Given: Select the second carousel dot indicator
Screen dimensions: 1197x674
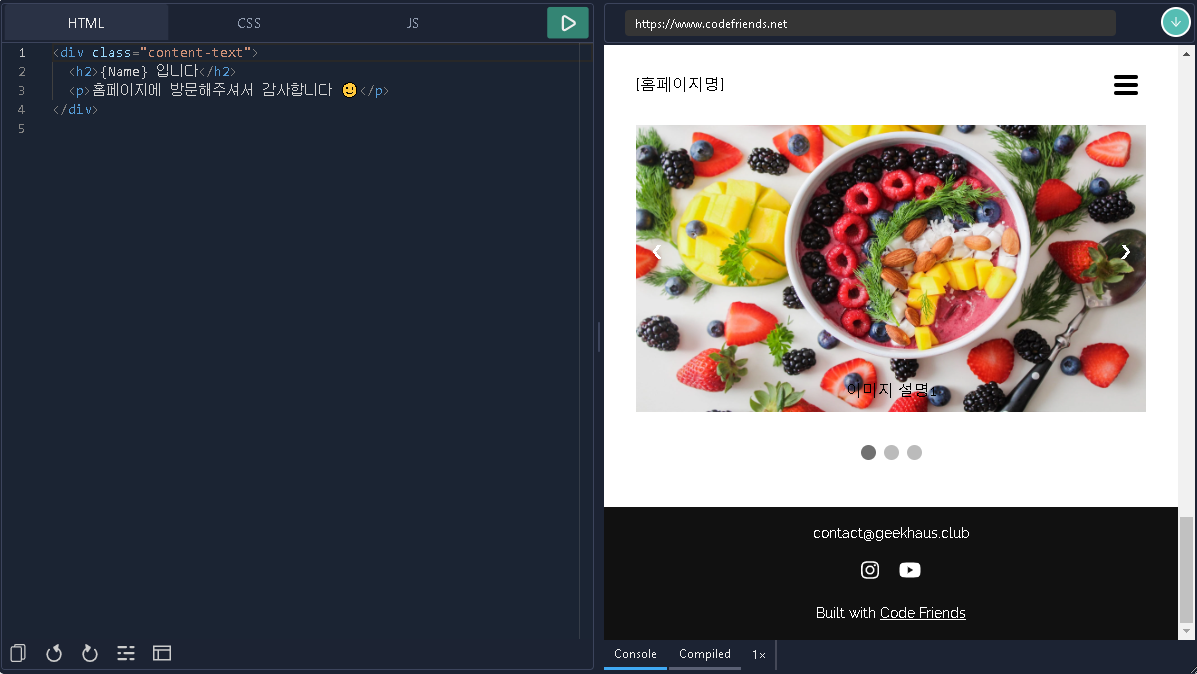Looking at the screenshot, I should tap(891, 453).
